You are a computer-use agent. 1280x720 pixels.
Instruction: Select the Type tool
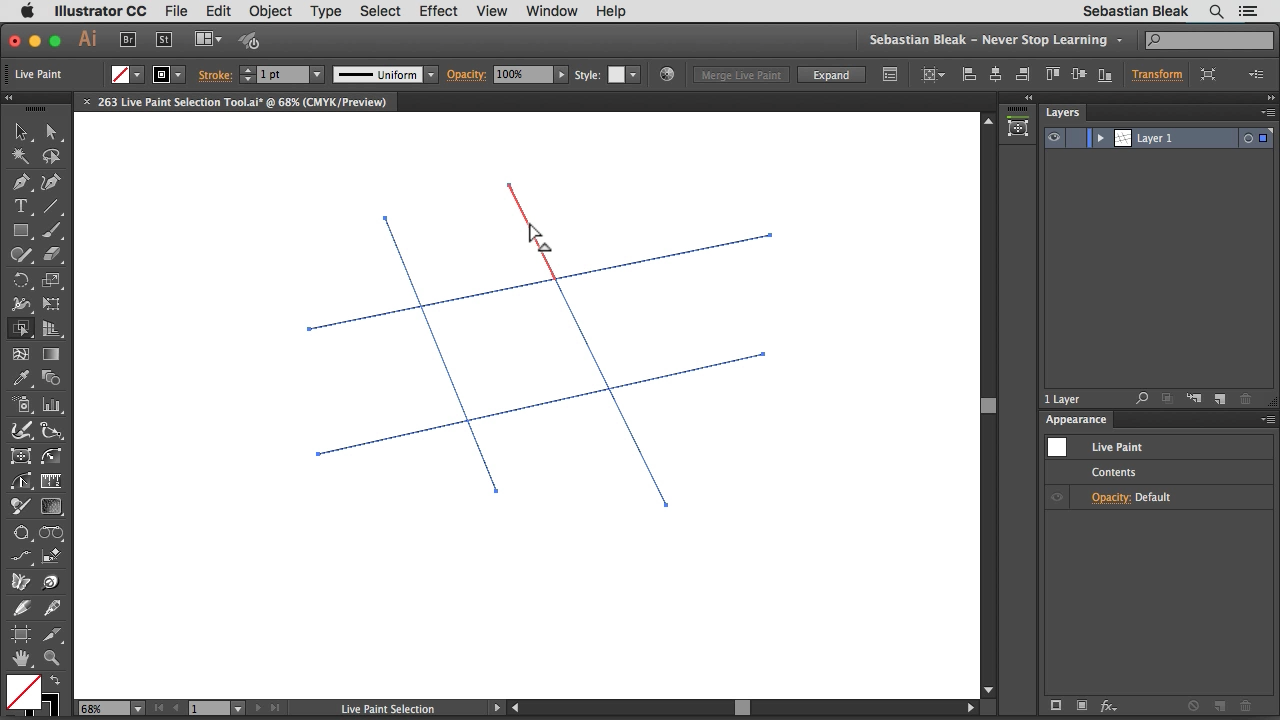point(21,206)
